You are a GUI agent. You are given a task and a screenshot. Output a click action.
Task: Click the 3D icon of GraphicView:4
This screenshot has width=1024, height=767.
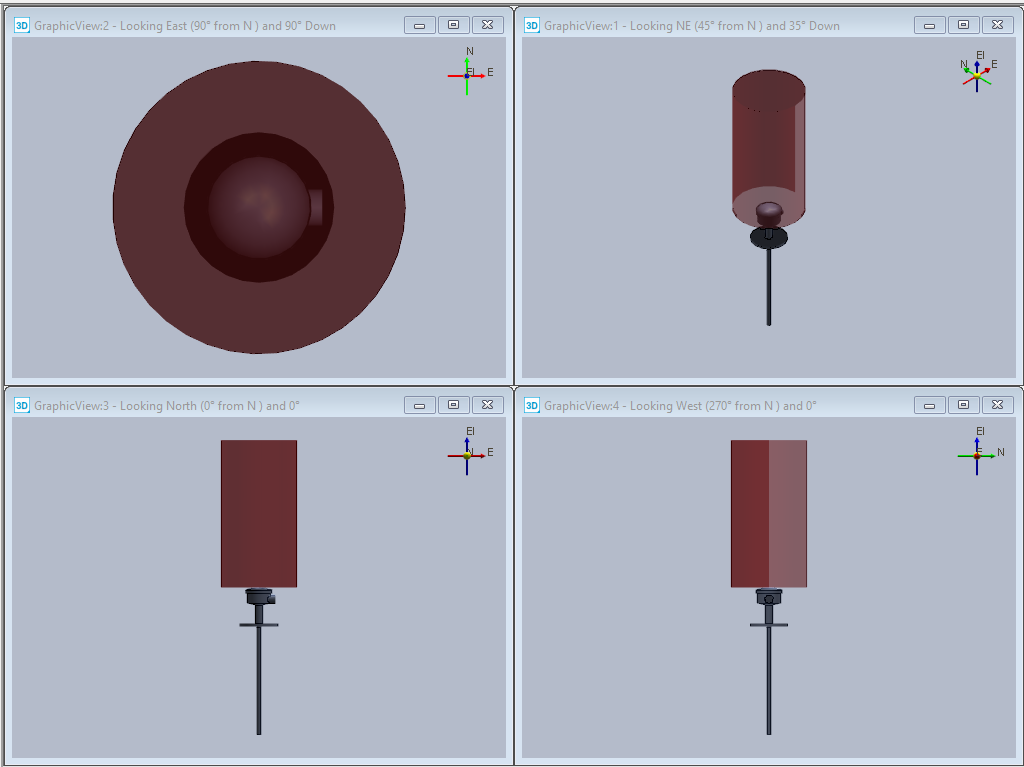(x=532, y=406)
